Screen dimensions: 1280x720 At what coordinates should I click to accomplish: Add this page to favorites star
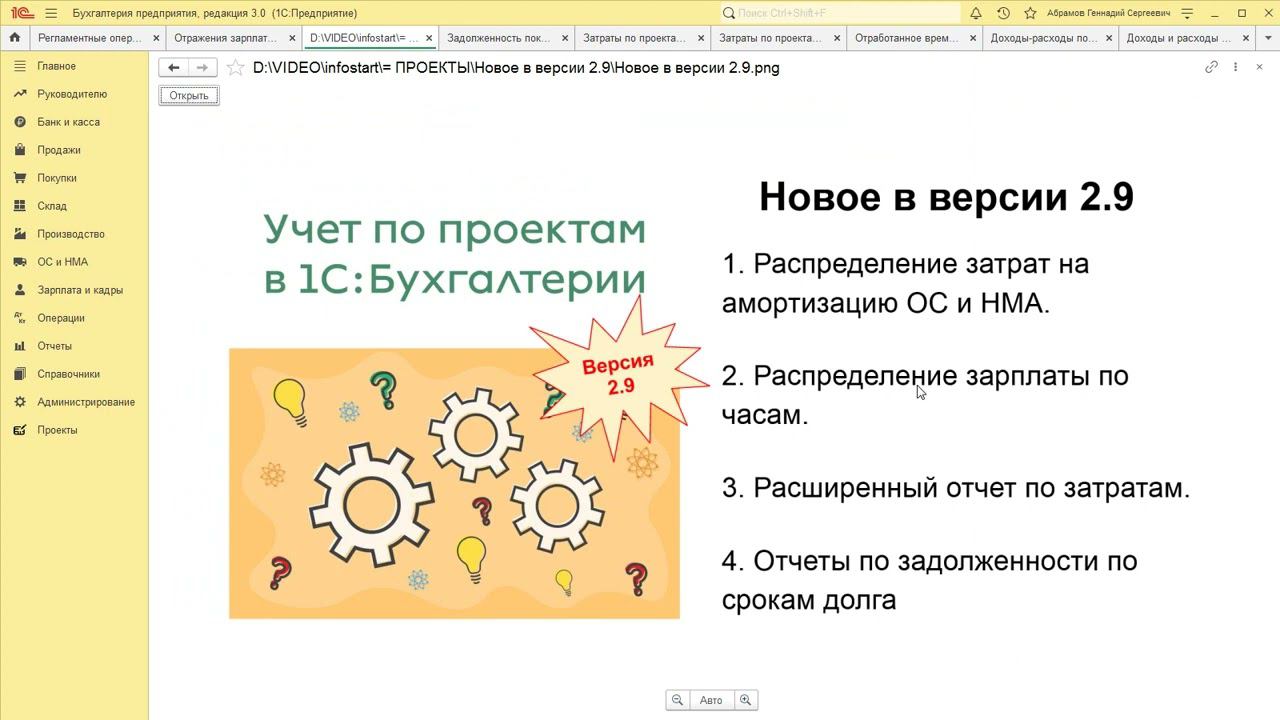tap(235, 68)
